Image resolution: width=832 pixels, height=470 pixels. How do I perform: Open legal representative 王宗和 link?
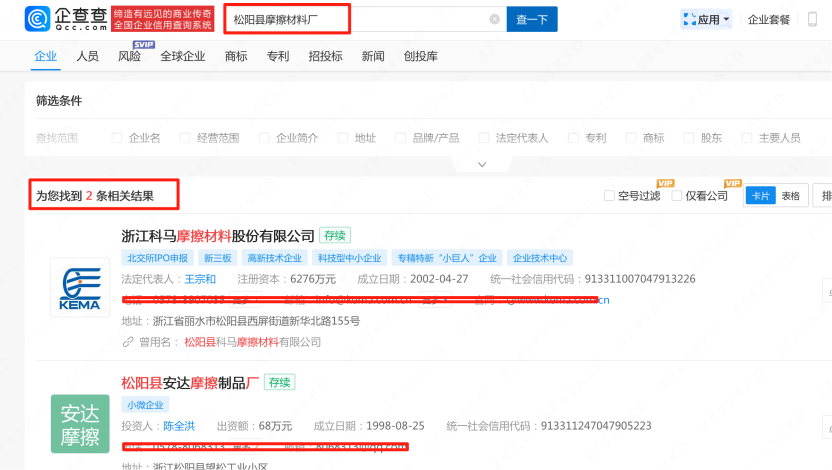[x=200, y=279]
